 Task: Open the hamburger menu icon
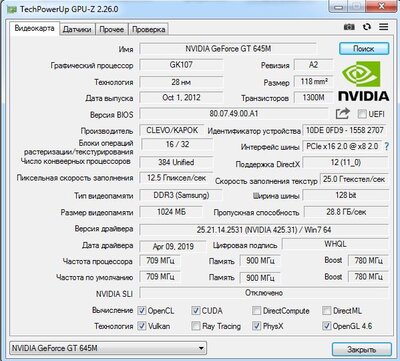pos(384,27)
